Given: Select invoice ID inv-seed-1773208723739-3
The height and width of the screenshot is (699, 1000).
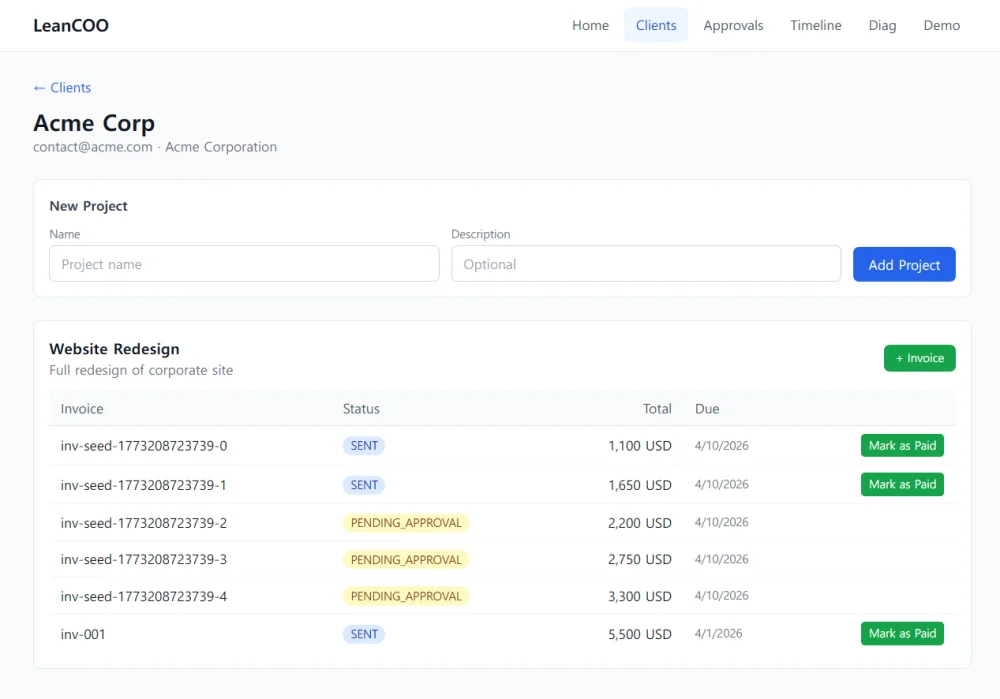Looking at the screenshot, I should [x=143, y=559].
